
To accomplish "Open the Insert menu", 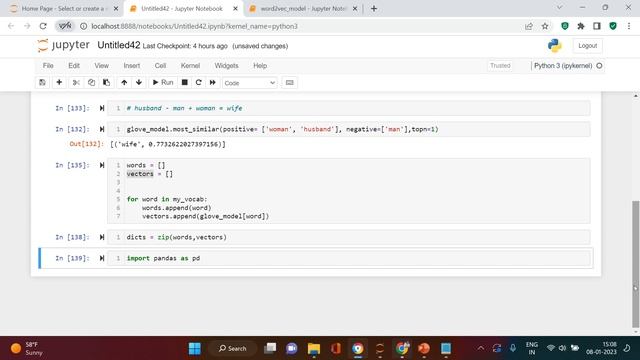I will click(x=132, y=66).
